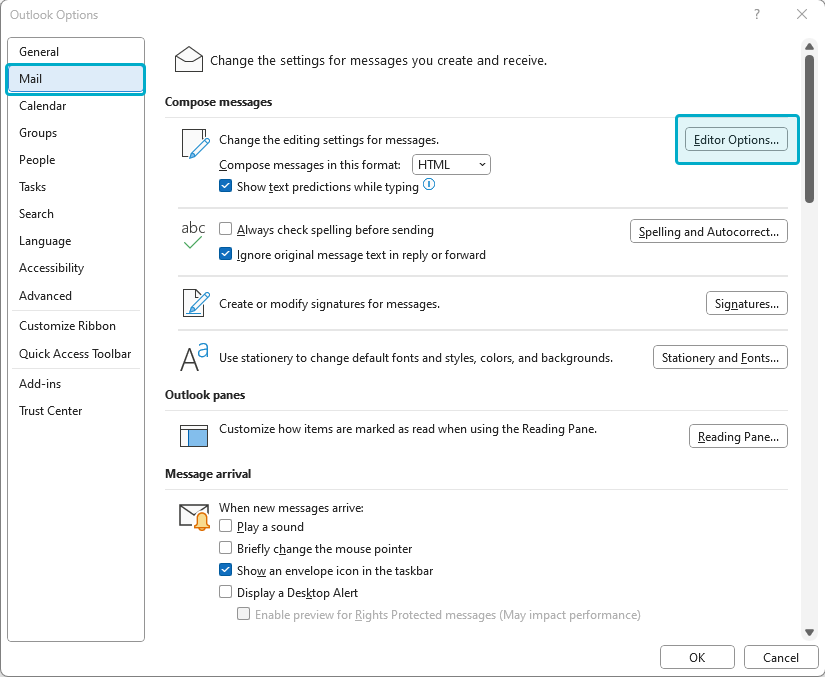Click the abc spelling checkmark icon

click(193, 235)
